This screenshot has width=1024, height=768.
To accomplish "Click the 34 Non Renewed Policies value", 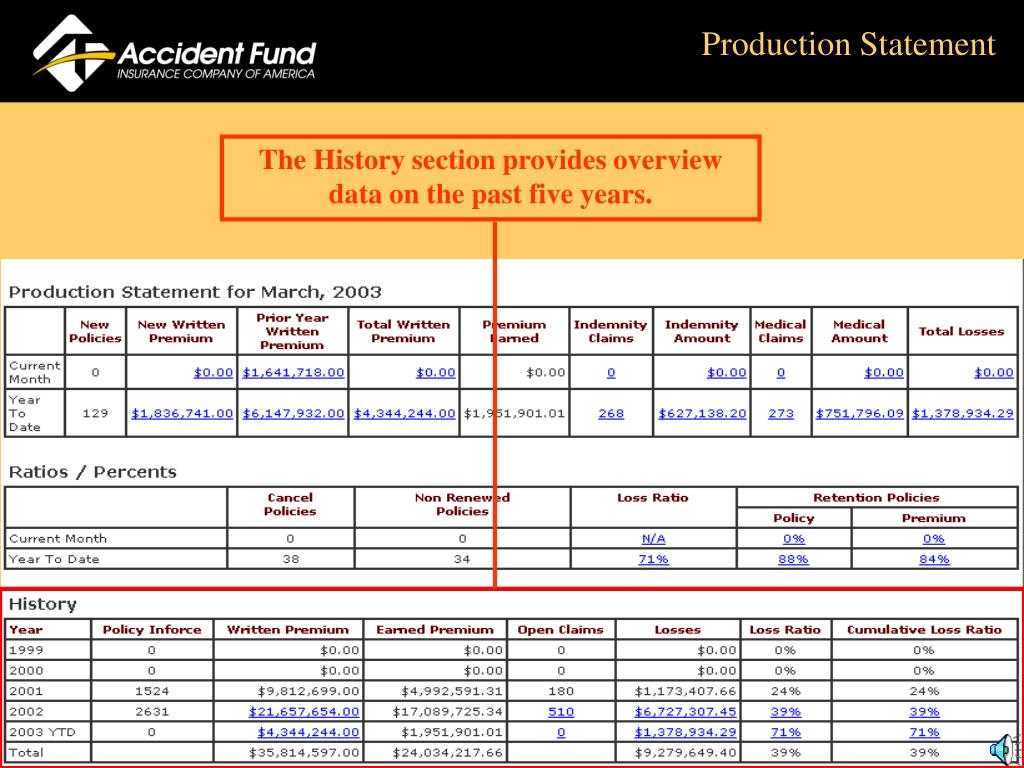I will tap(462, 559).
